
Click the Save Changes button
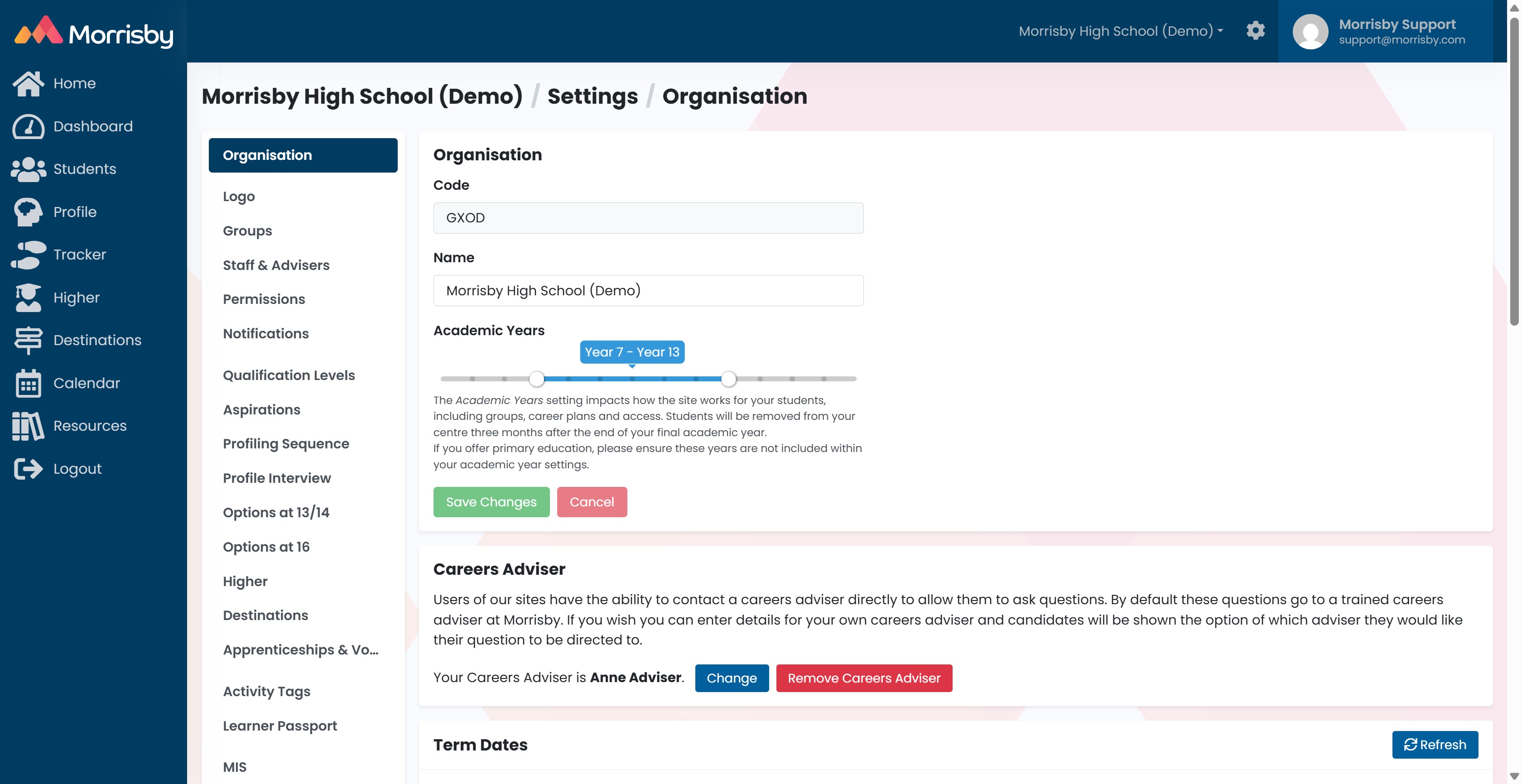491,502
